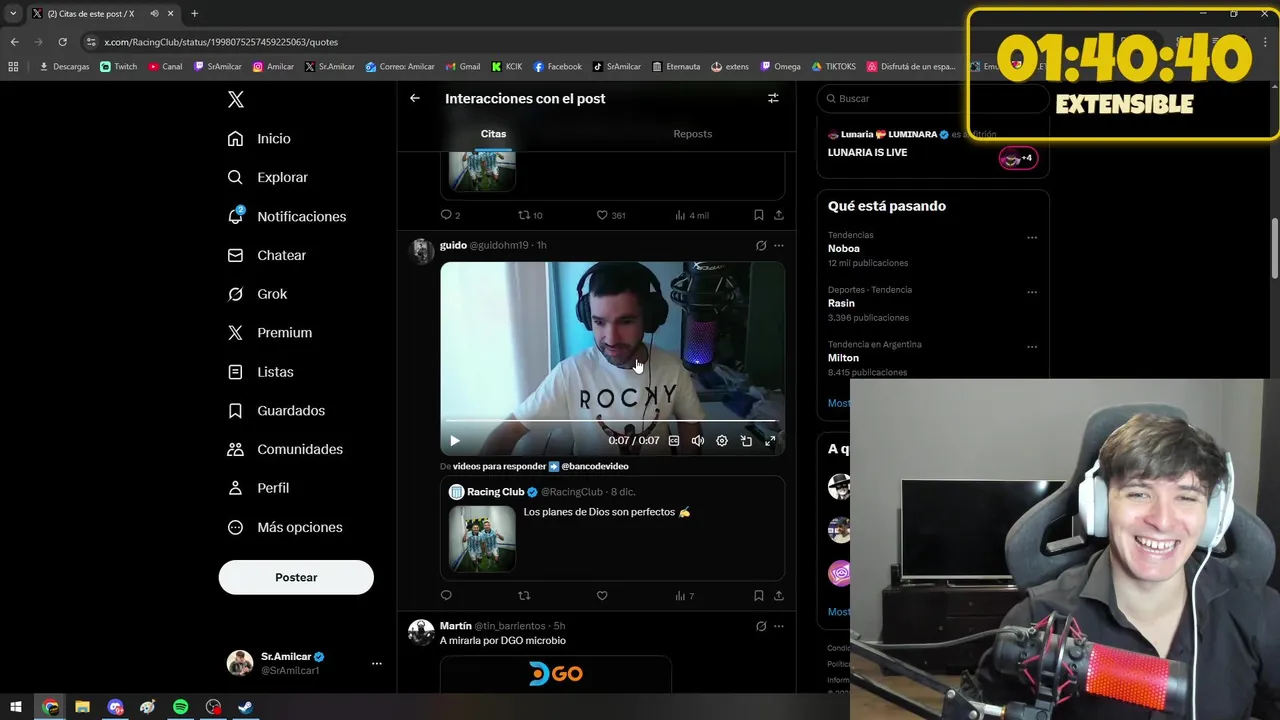Like the post with 361 likes
The image size is (1280, 720).
pos(610,215)
